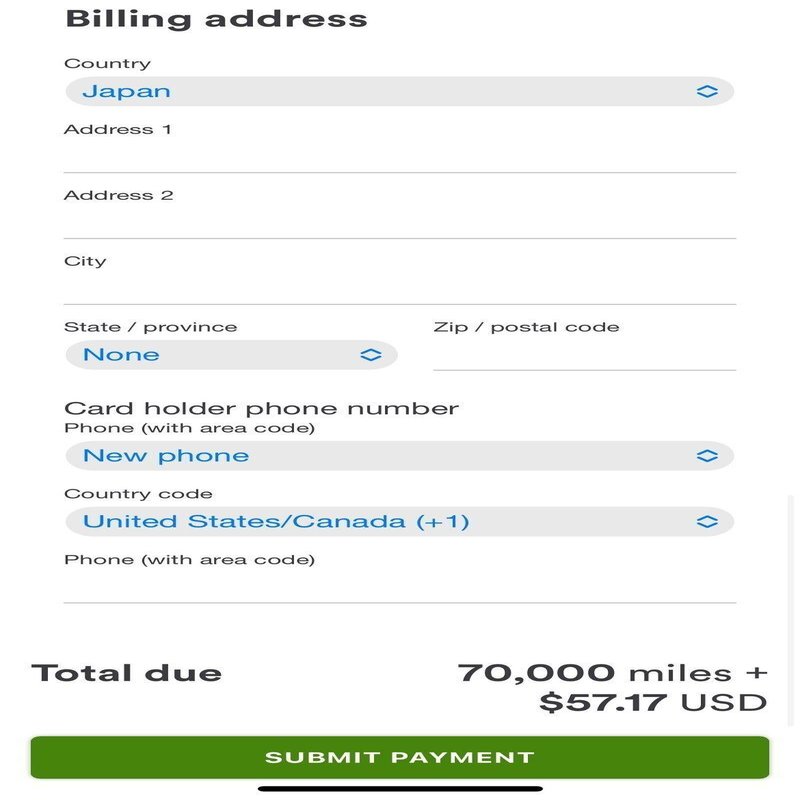Click the Card holder phone number heading
The height and width of the screenshot is (800, 800).
(x=261, y=408)
